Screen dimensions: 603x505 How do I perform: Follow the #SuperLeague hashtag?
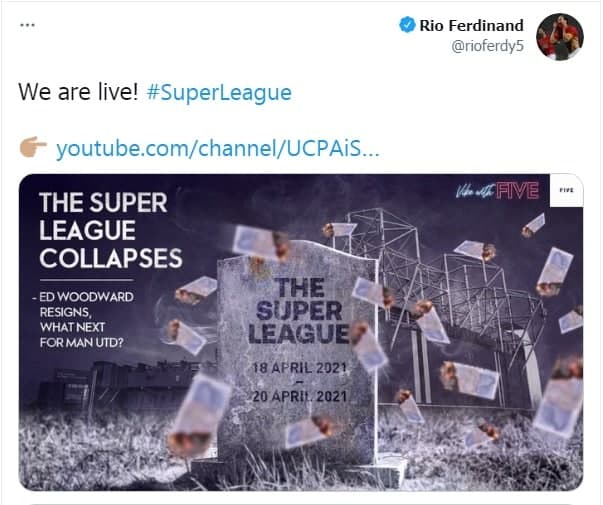tap(219, 93)
